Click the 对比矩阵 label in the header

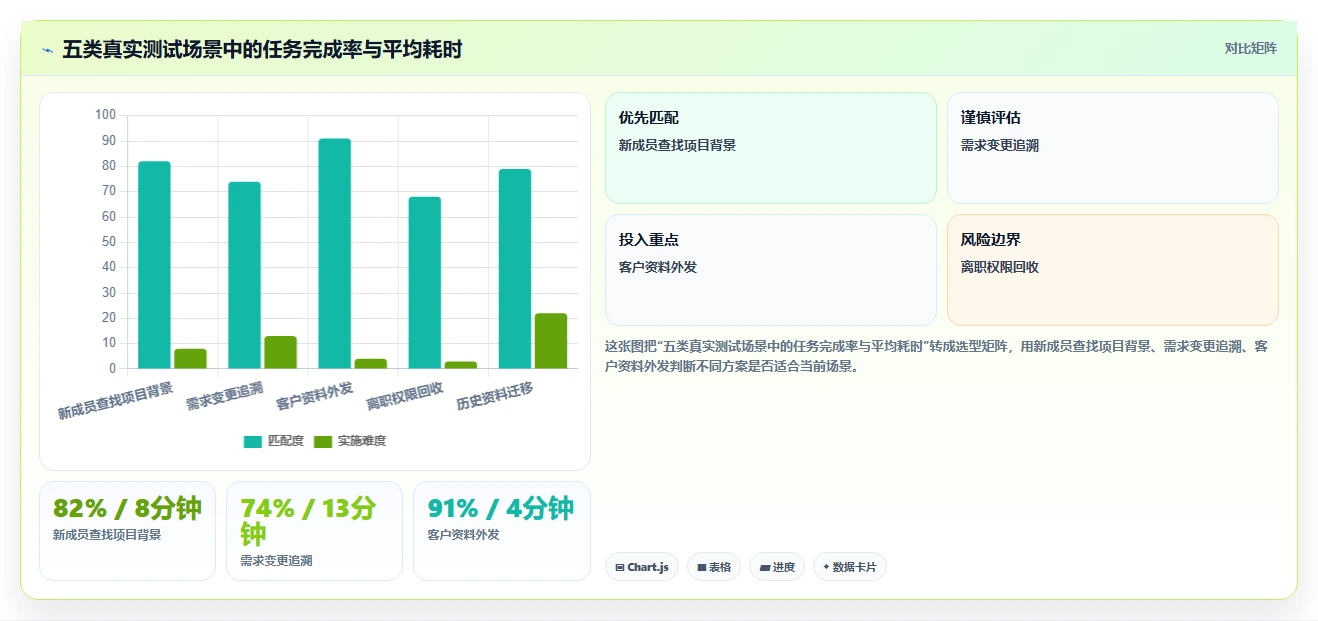pos(1250,48)
